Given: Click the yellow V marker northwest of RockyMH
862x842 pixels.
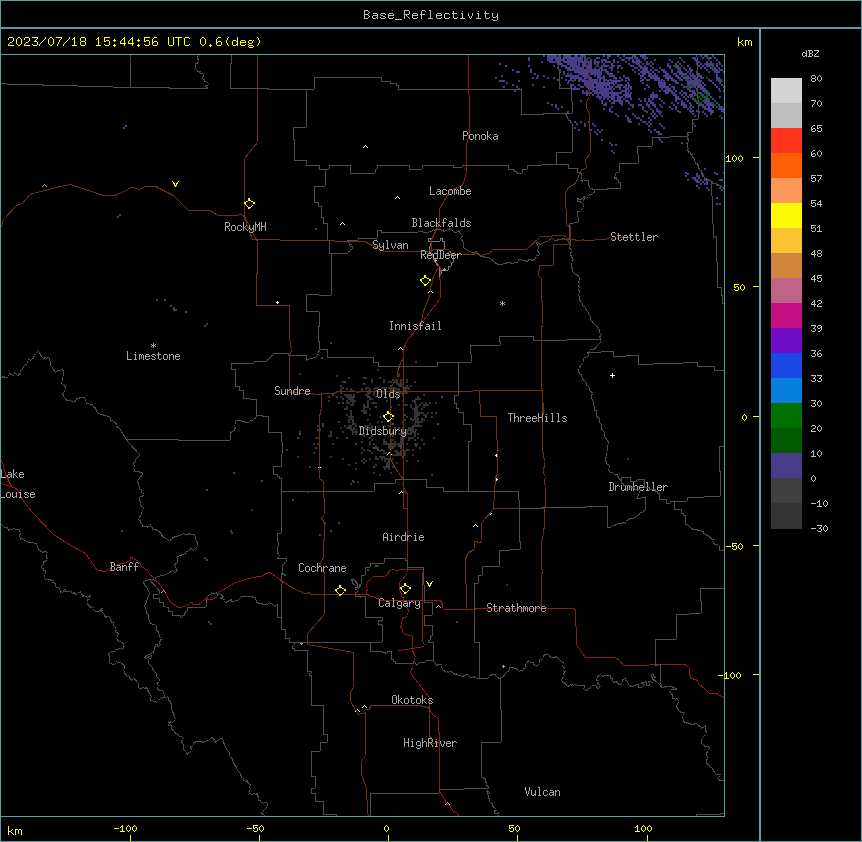Looking at the screenshot, I should (x=175, y=184).
